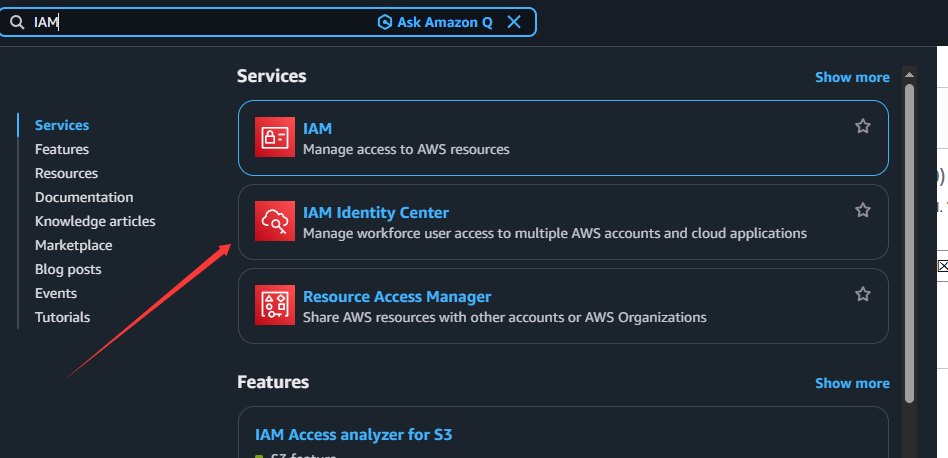
Task: Favorite IAM with its star
Action: (x=863, y=126)
